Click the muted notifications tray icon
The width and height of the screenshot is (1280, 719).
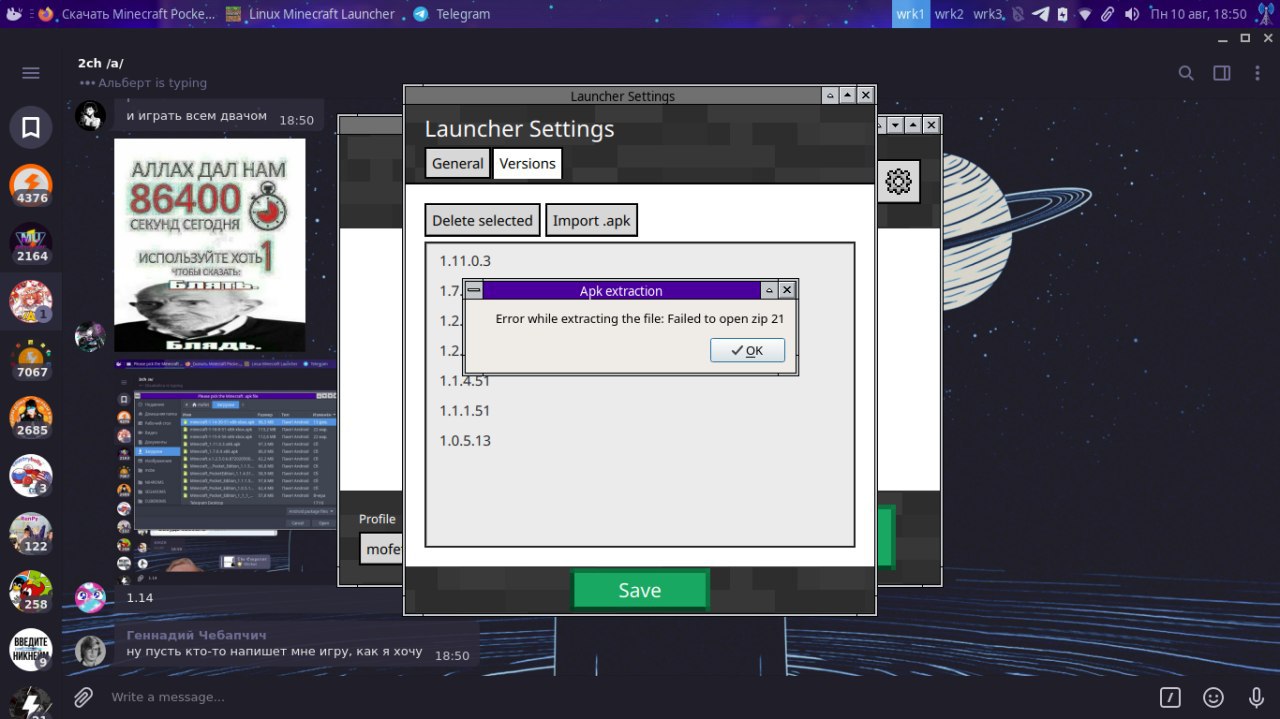[1018, 14]
